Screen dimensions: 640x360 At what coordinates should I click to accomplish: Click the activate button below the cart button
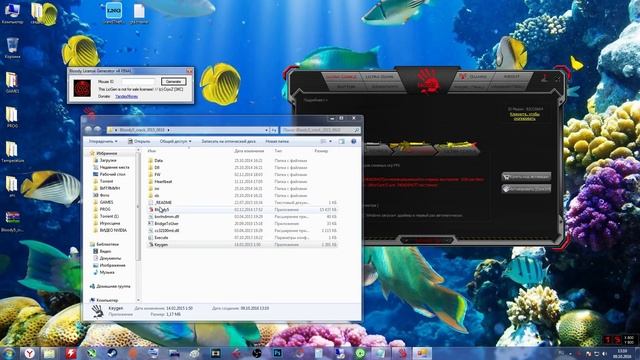click(x=526, y=189)
